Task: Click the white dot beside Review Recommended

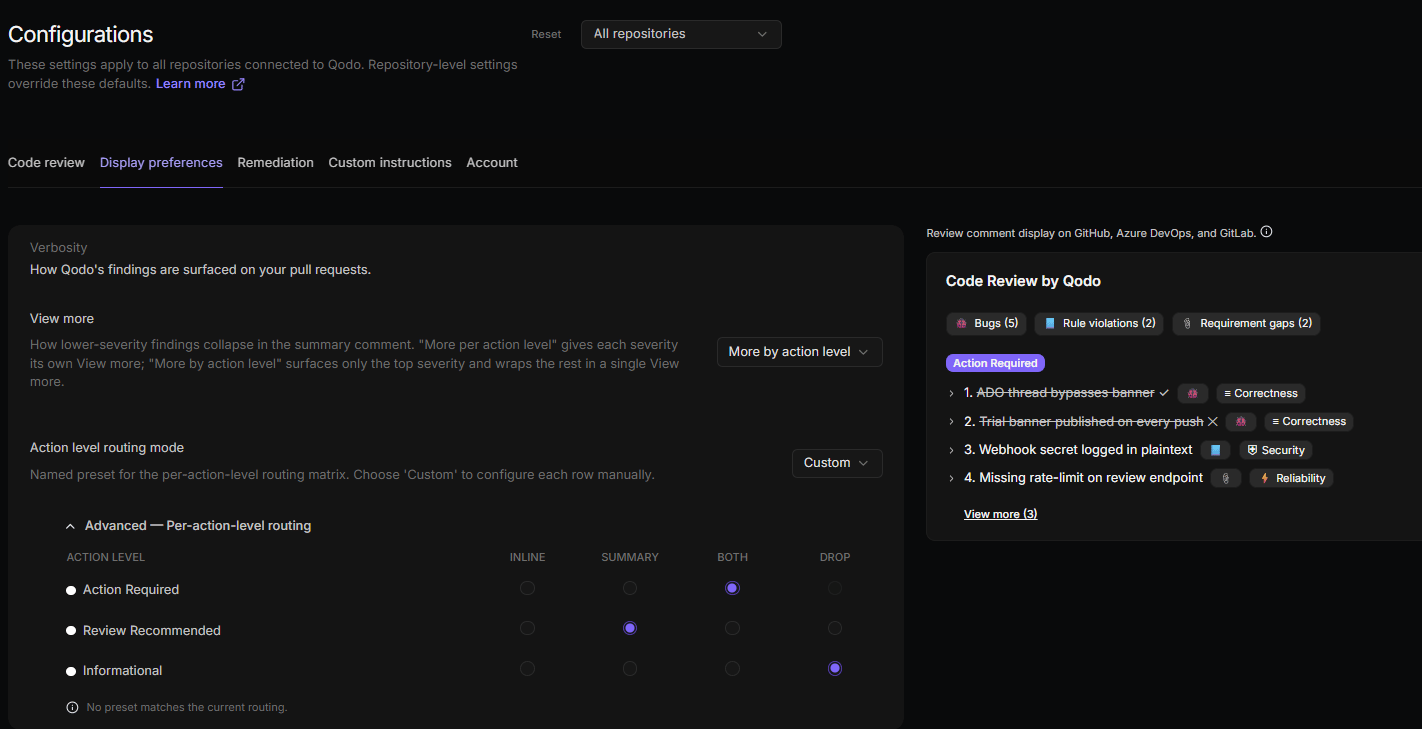Action: coord(71,631)
